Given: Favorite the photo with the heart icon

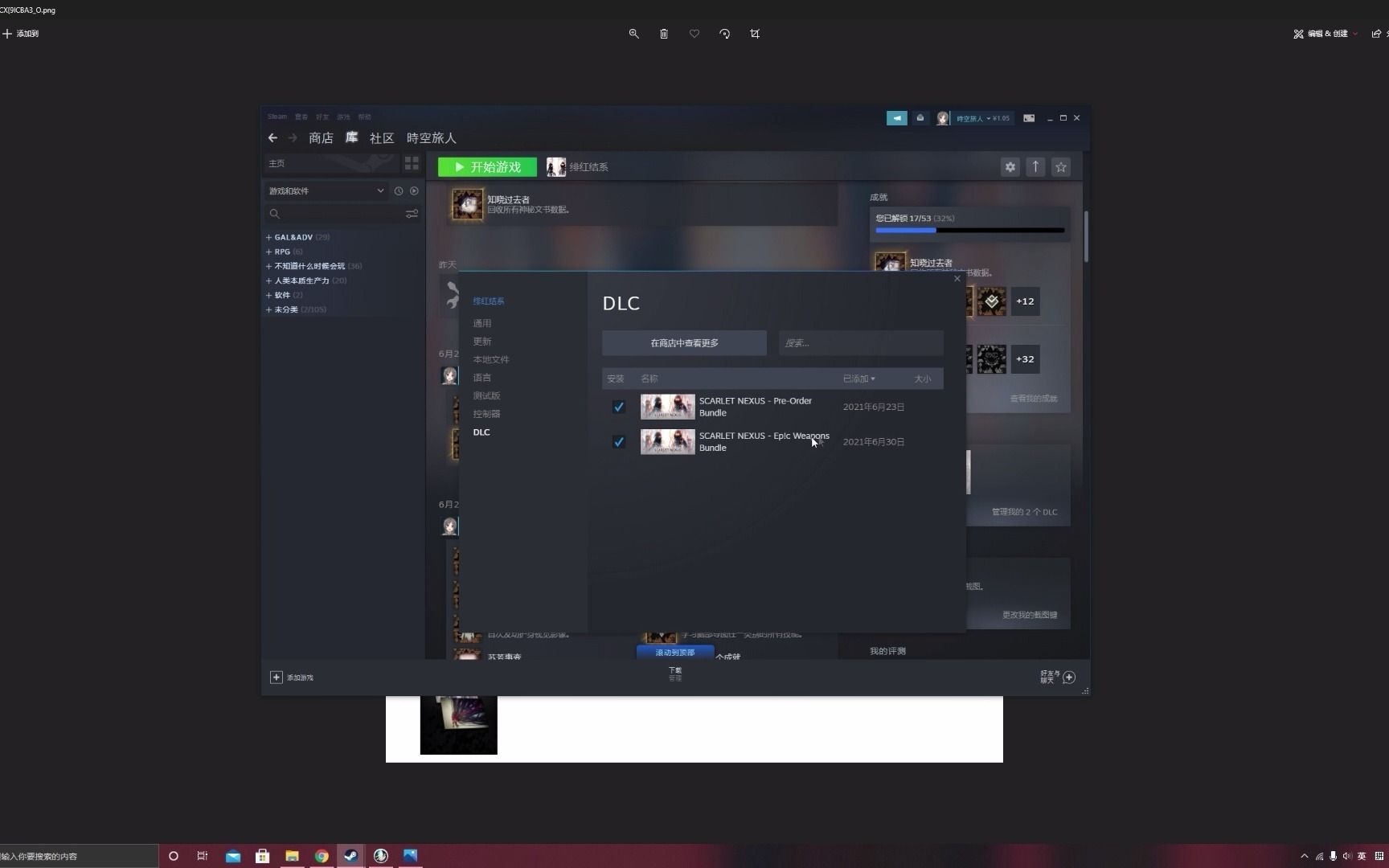Looking at the screenshot, I should pos(694,34).
